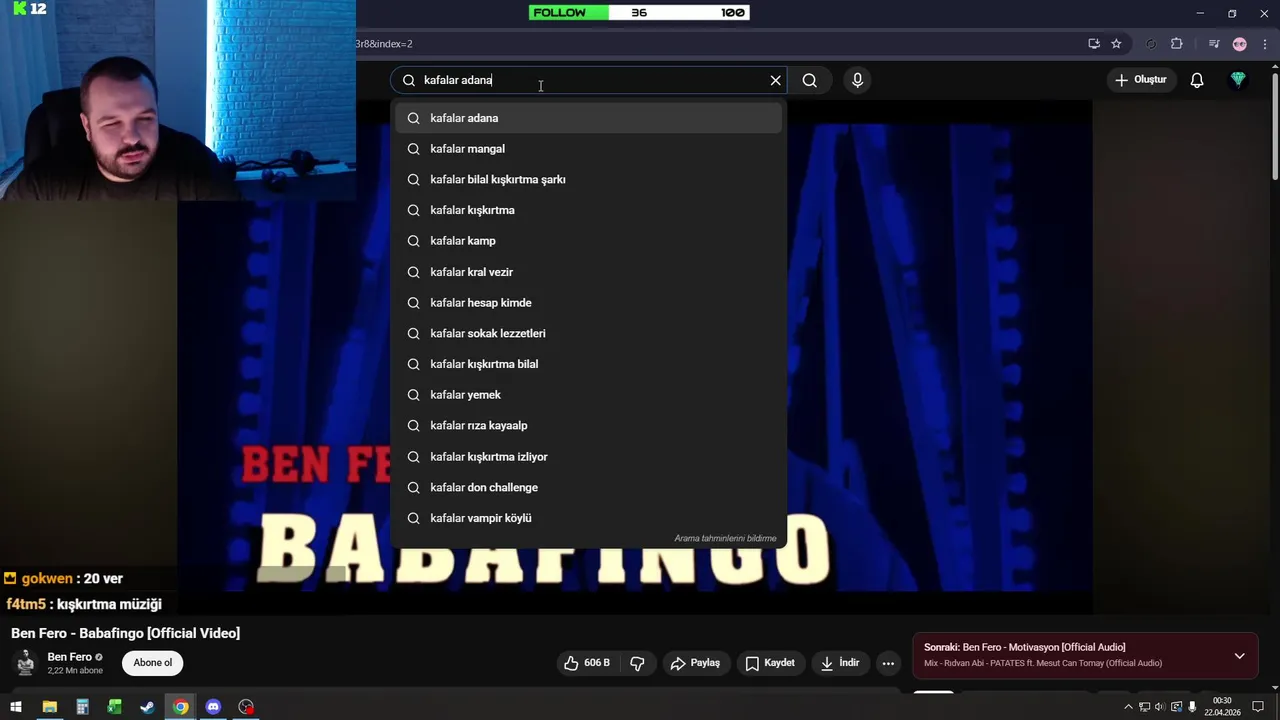Open the Ben Fero channel avatar
The image size is (1280, 720).
pos(26,663)
